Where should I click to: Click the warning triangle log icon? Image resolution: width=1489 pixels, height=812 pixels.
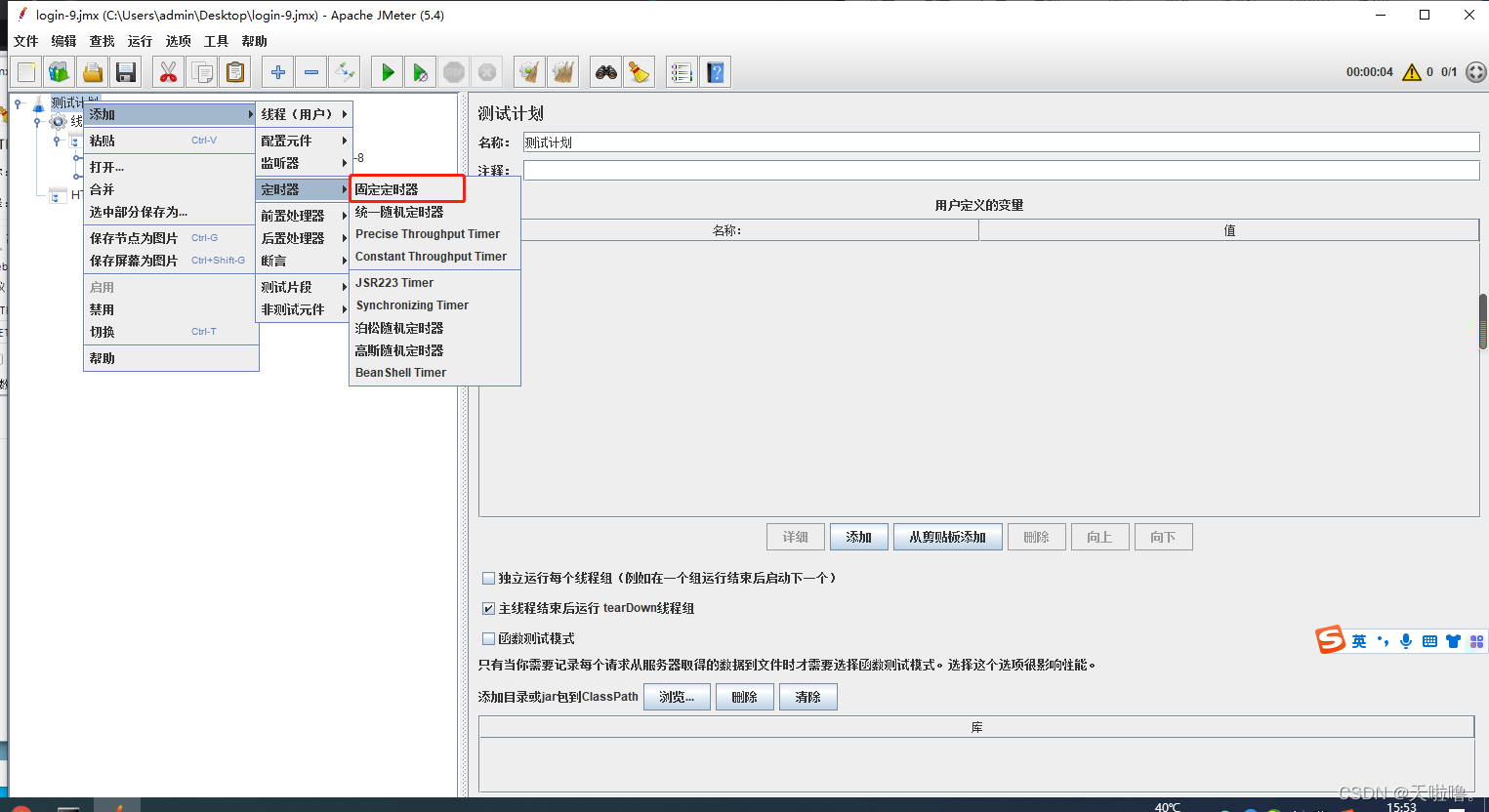1412,72
